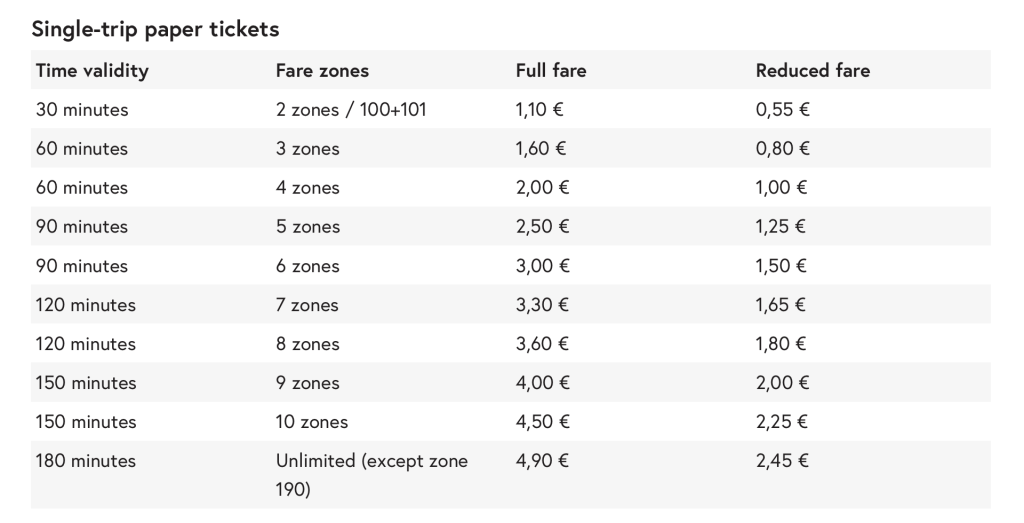Image resolution: width=1024 pixels, height=523 pixels.
Task: Select the '5 zones' cell
Action: 307,227
